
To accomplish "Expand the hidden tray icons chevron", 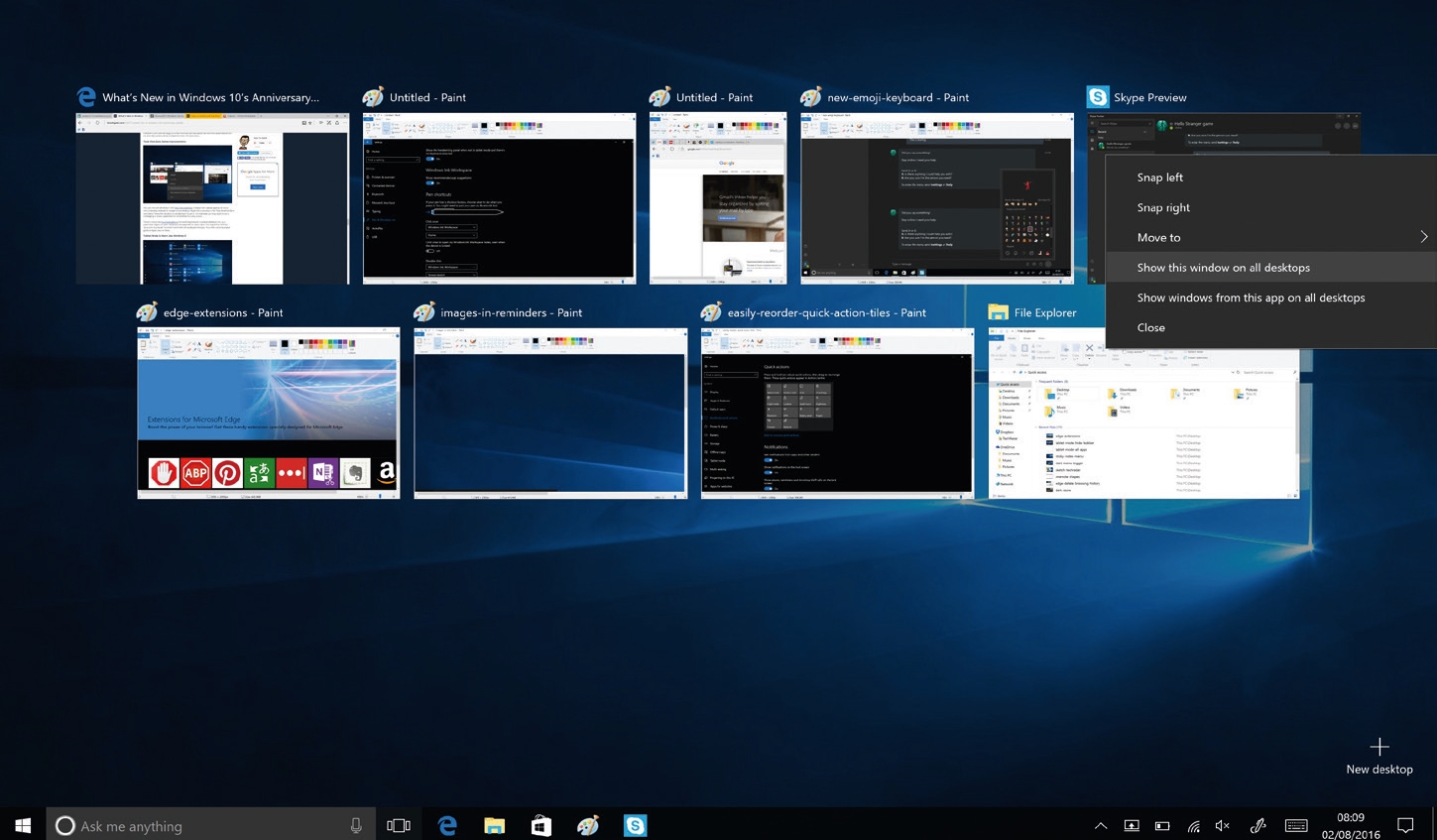I will (1101, 825).
